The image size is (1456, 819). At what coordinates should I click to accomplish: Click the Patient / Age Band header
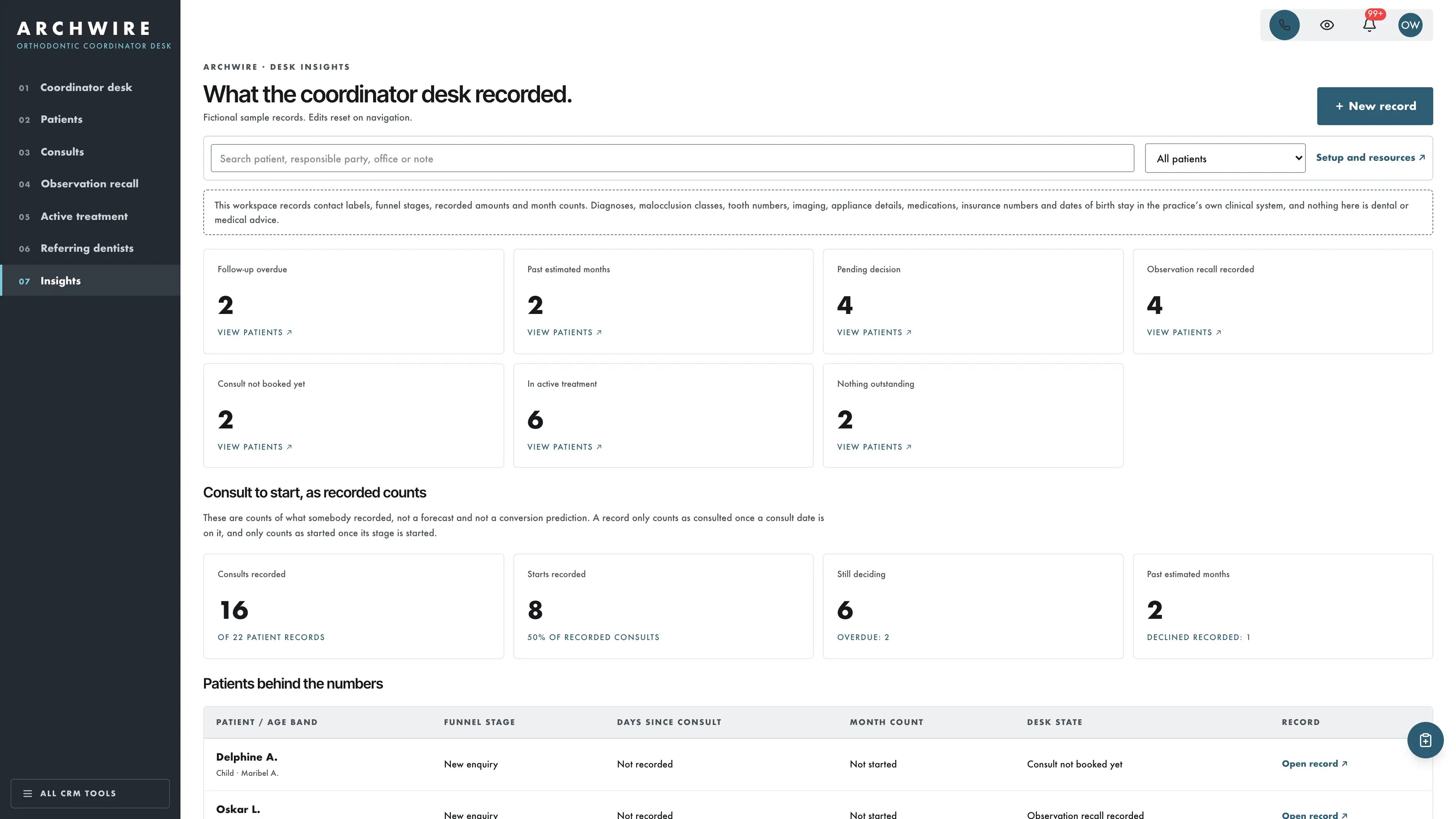pyautogui.click(x=267, y=722)
